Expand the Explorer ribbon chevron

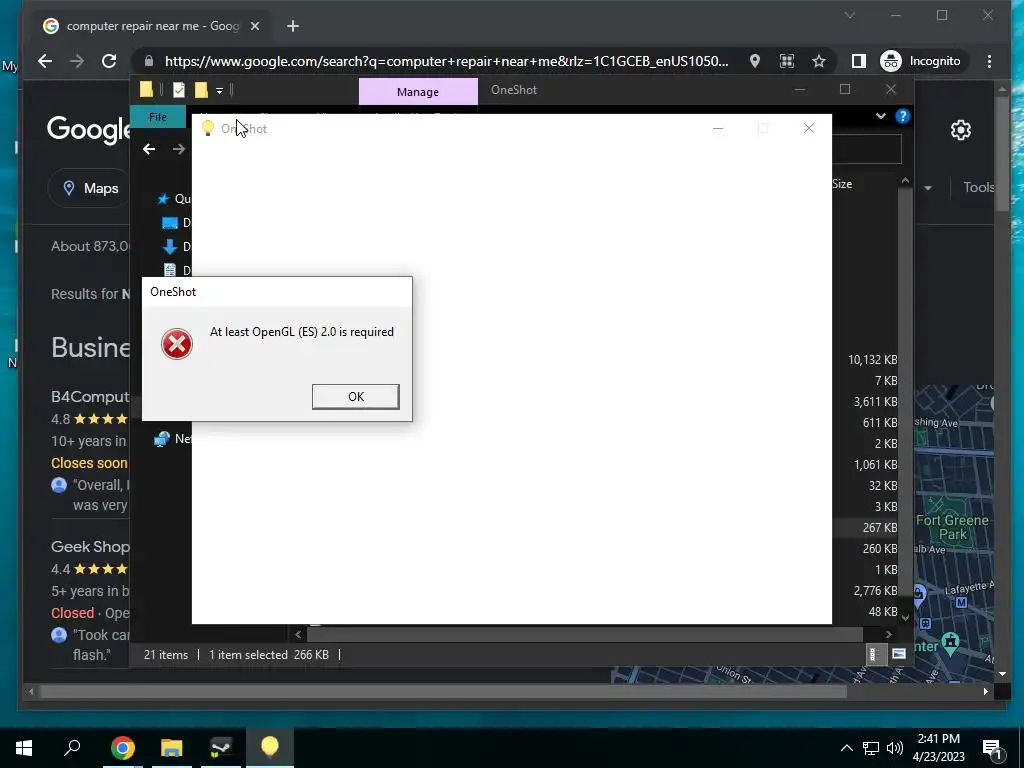[x=880, y=116]
